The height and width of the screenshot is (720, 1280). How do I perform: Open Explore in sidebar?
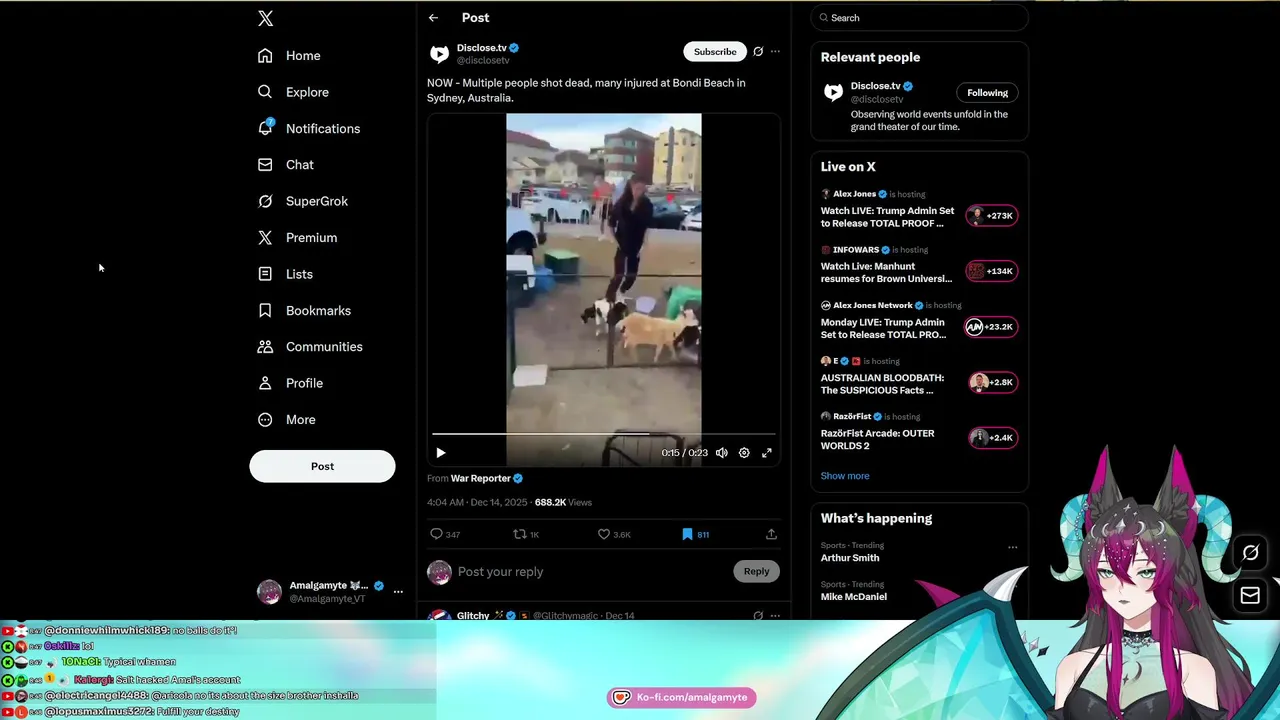tap(293, 92)
